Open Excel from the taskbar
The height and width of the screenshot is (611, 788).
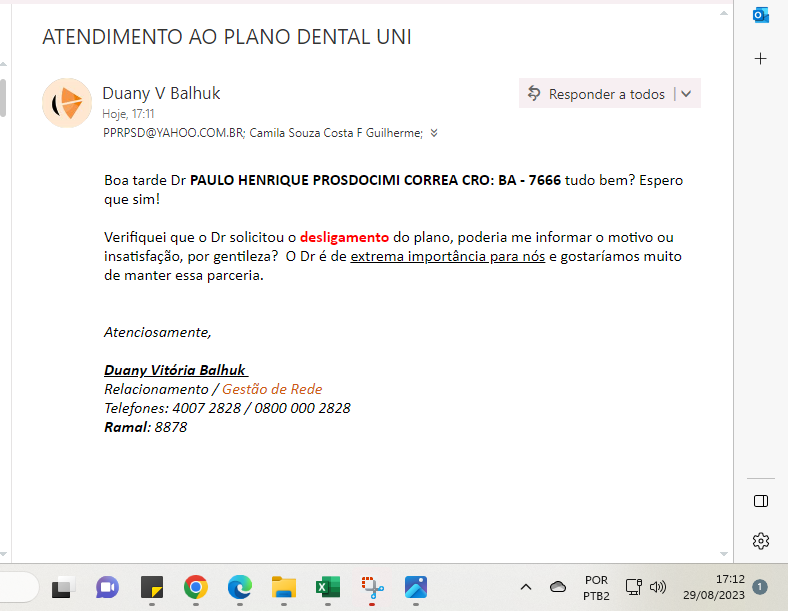pyautogui.click(x=327, y=587)
